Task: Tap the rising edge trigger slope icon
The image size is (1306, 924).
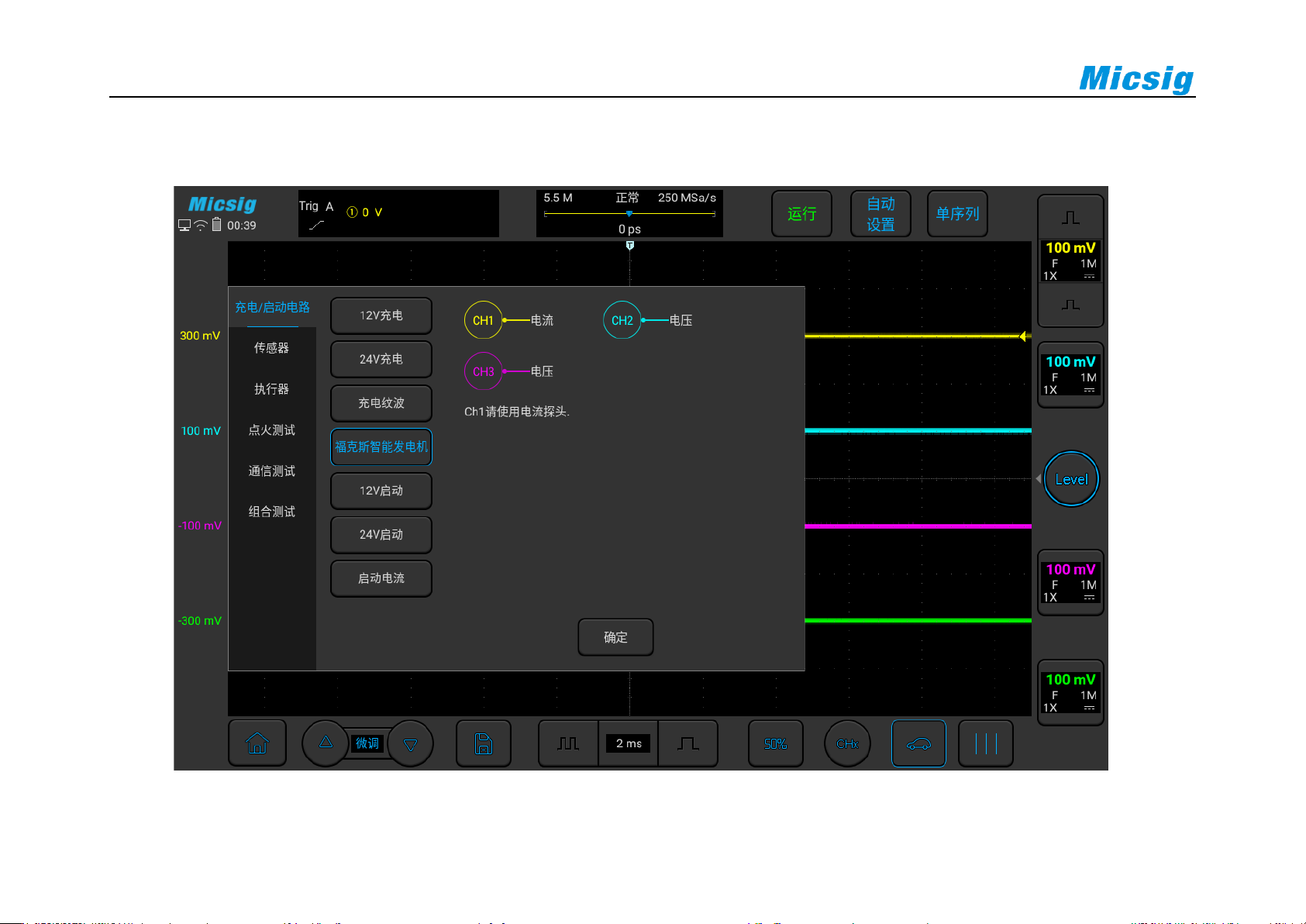Action: [x=317, y=225]
